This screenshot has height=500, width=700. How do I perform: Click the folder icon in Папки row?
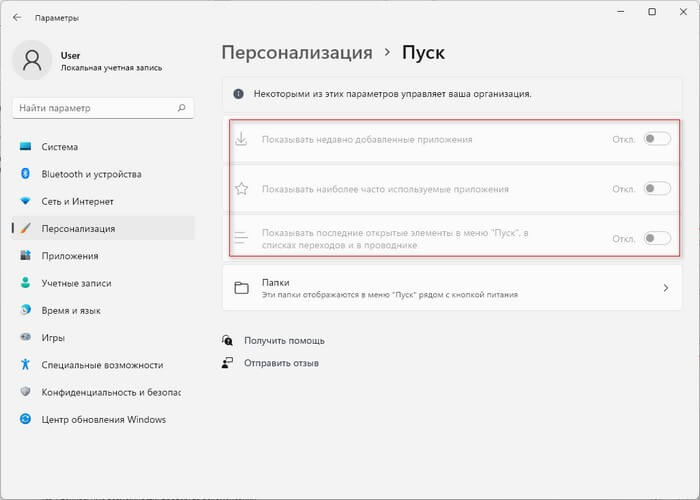(x=242, y=288)
